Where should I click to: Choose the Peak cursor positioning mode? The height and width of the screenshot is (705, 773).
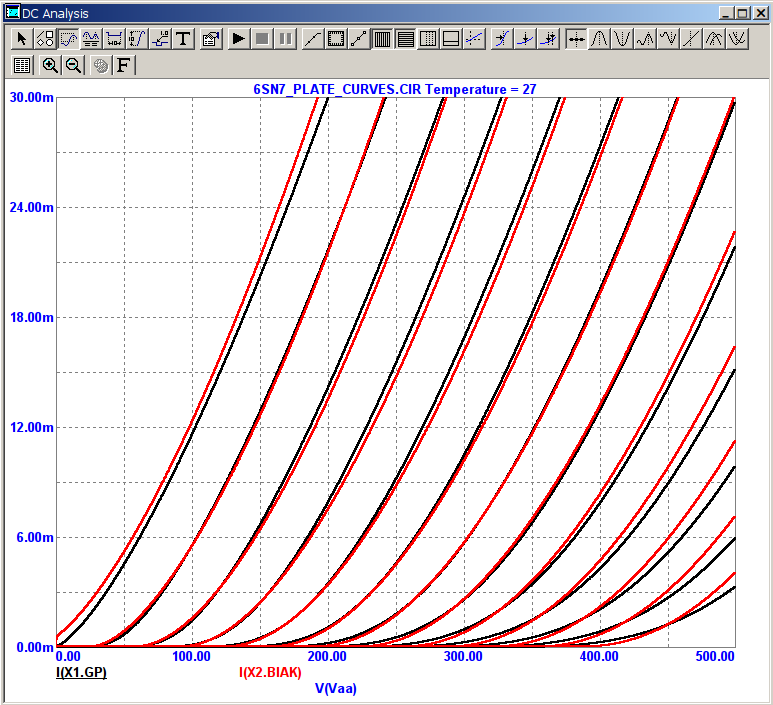click(599, 38)
